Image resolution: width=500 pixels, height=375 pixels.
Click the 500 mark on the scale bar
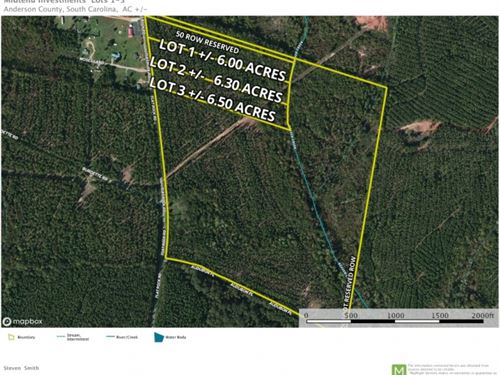pyautogui.click(x=351, y=315)
